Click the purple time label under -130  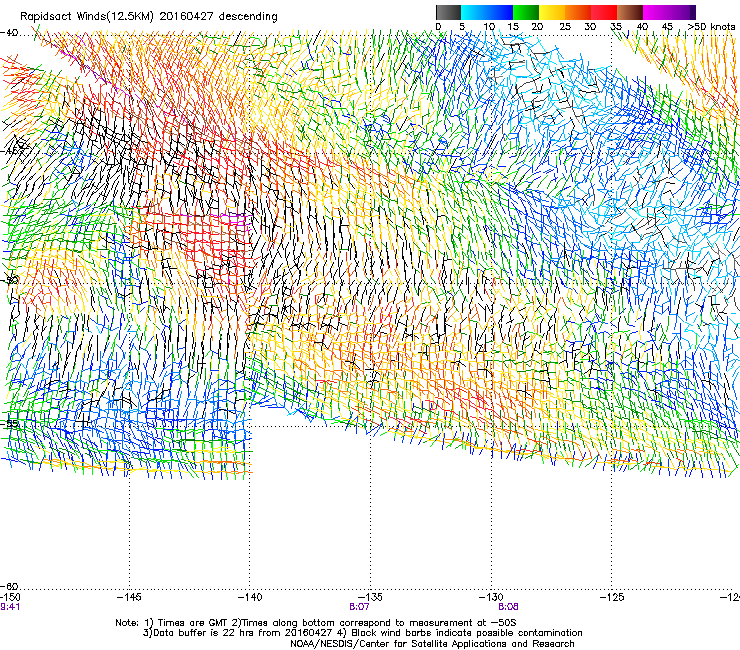(x=508, y=607)
